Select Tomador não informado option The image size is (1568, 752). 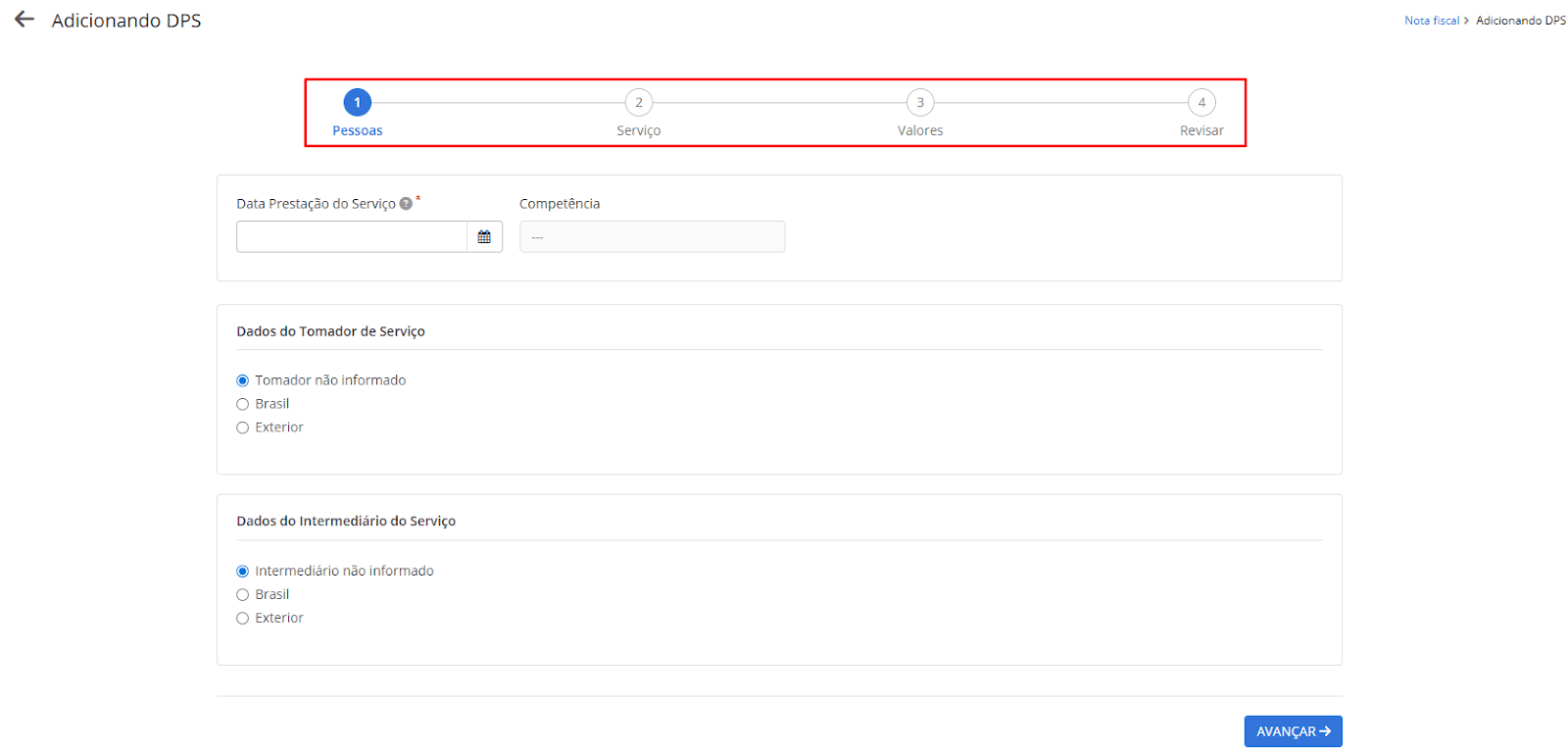(x=243, y=380)
